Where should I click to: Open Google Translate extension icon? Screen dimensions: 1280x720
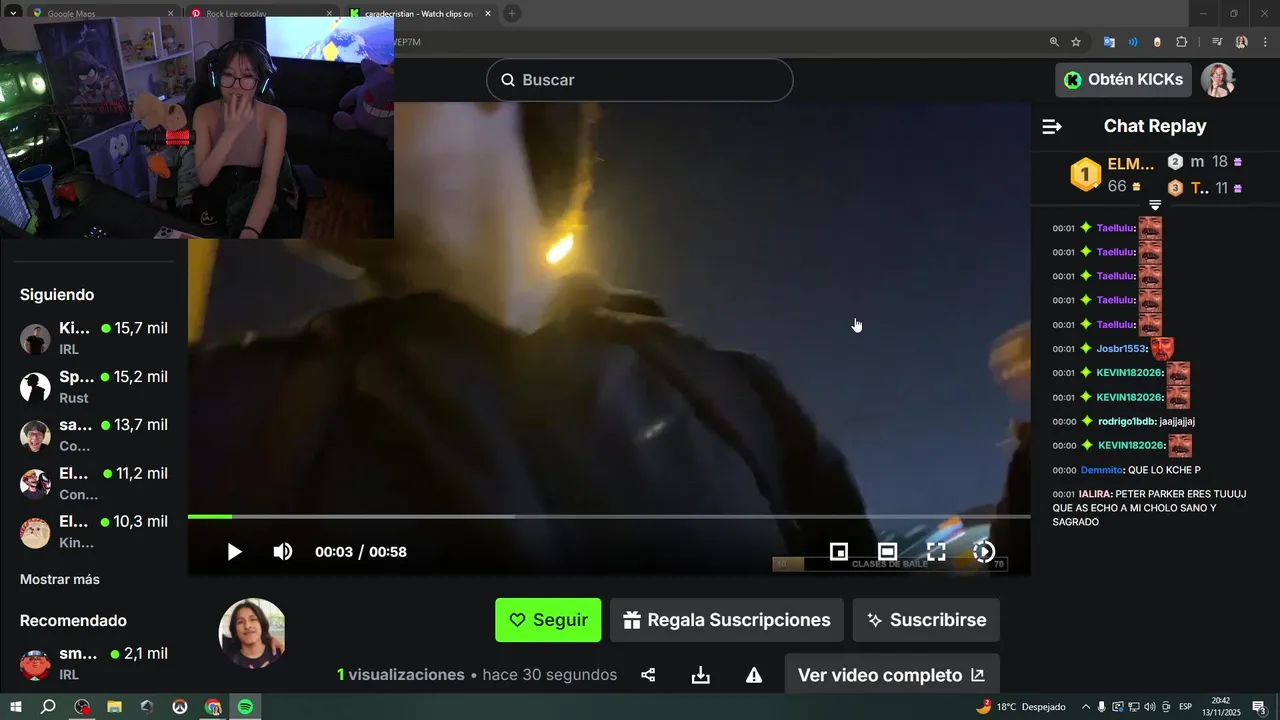[1109, 42]
